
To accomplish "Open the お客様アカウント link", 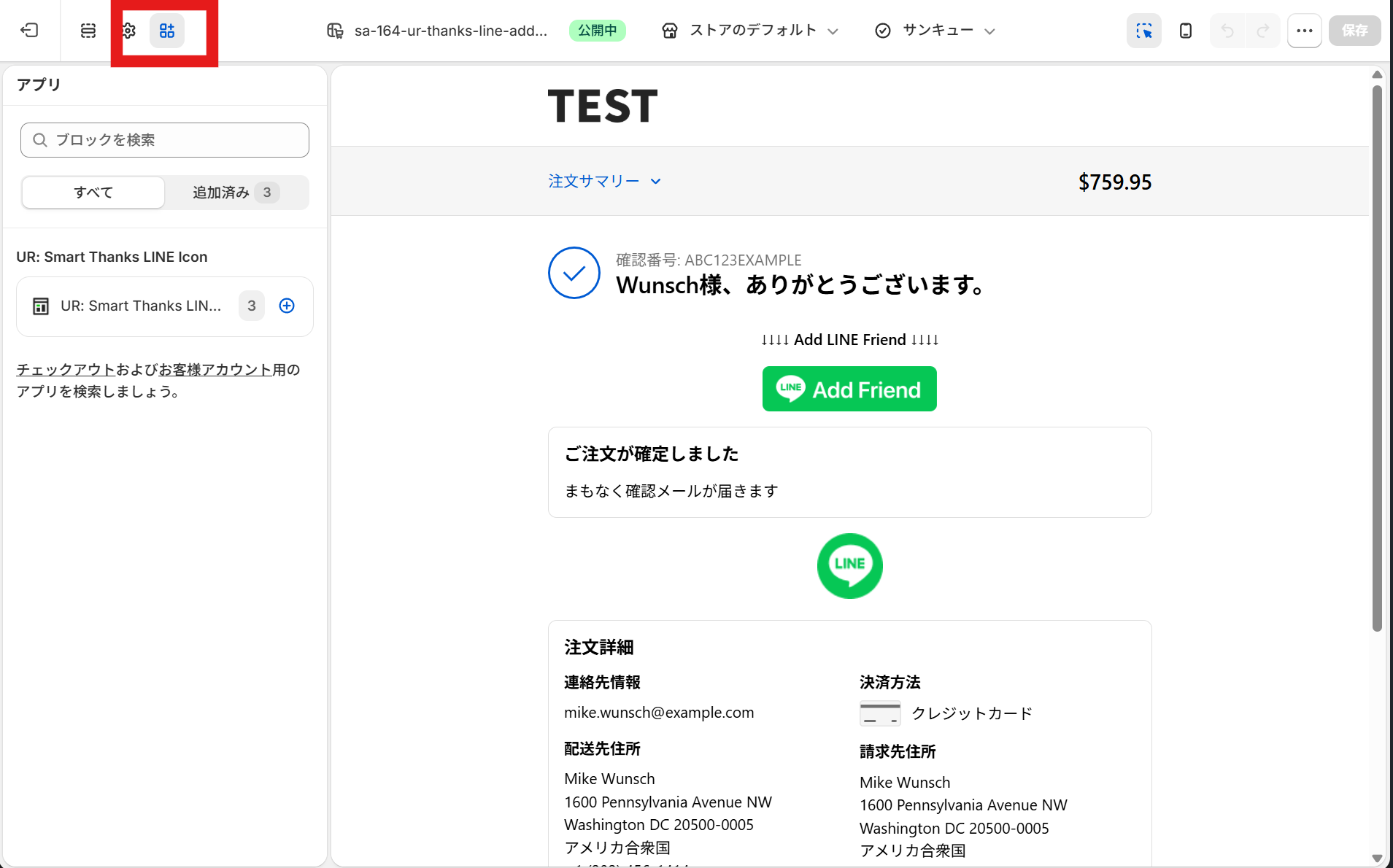I will 215,370.
